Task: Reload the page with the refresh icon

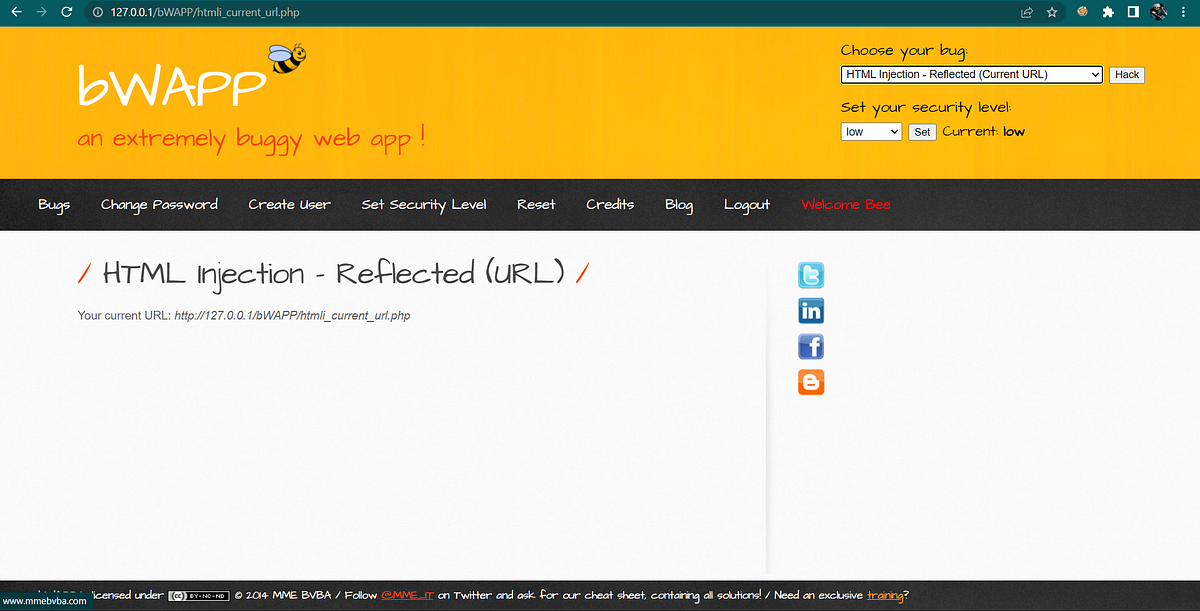Action: tap(65, 12)
